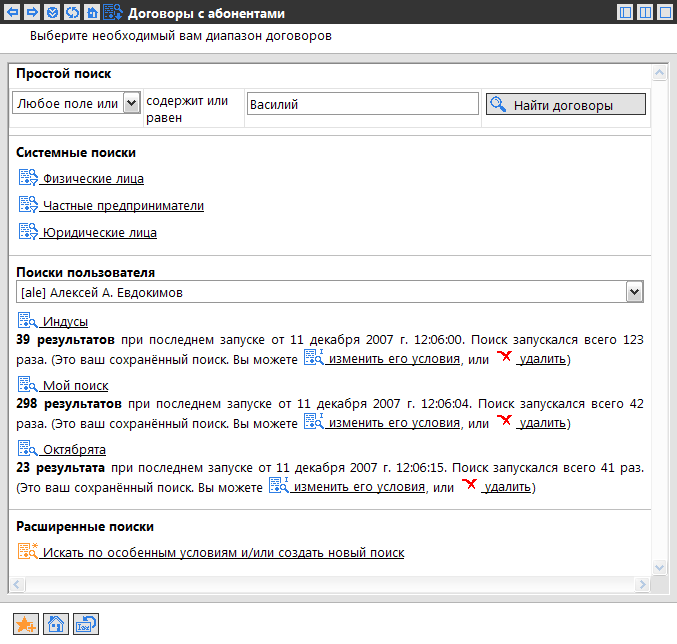Screen dimensions: 677x644
Task: Open the Юридические лица search link
Action: click(x=99, y=233)
